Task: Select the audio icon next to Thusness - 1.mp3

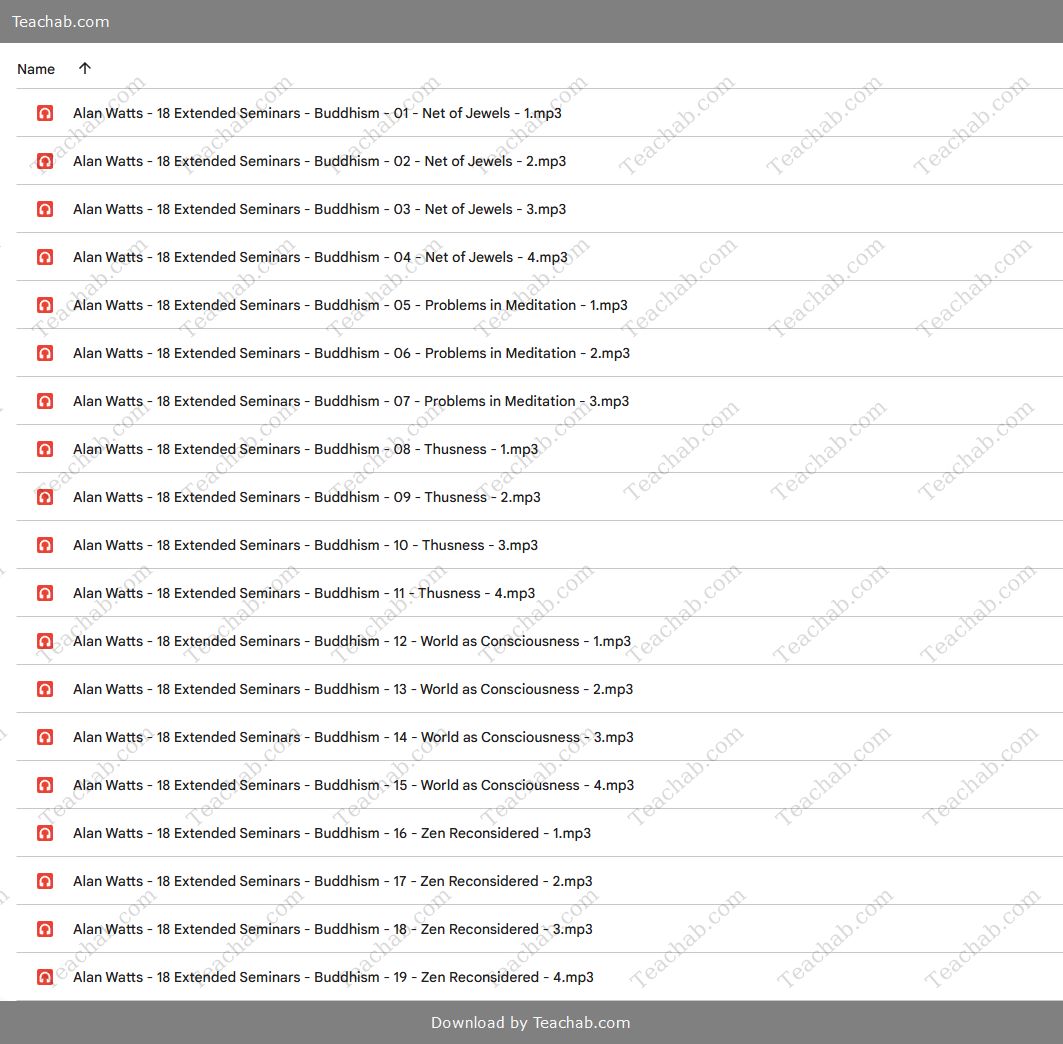Action: click(x=45, y=449)
